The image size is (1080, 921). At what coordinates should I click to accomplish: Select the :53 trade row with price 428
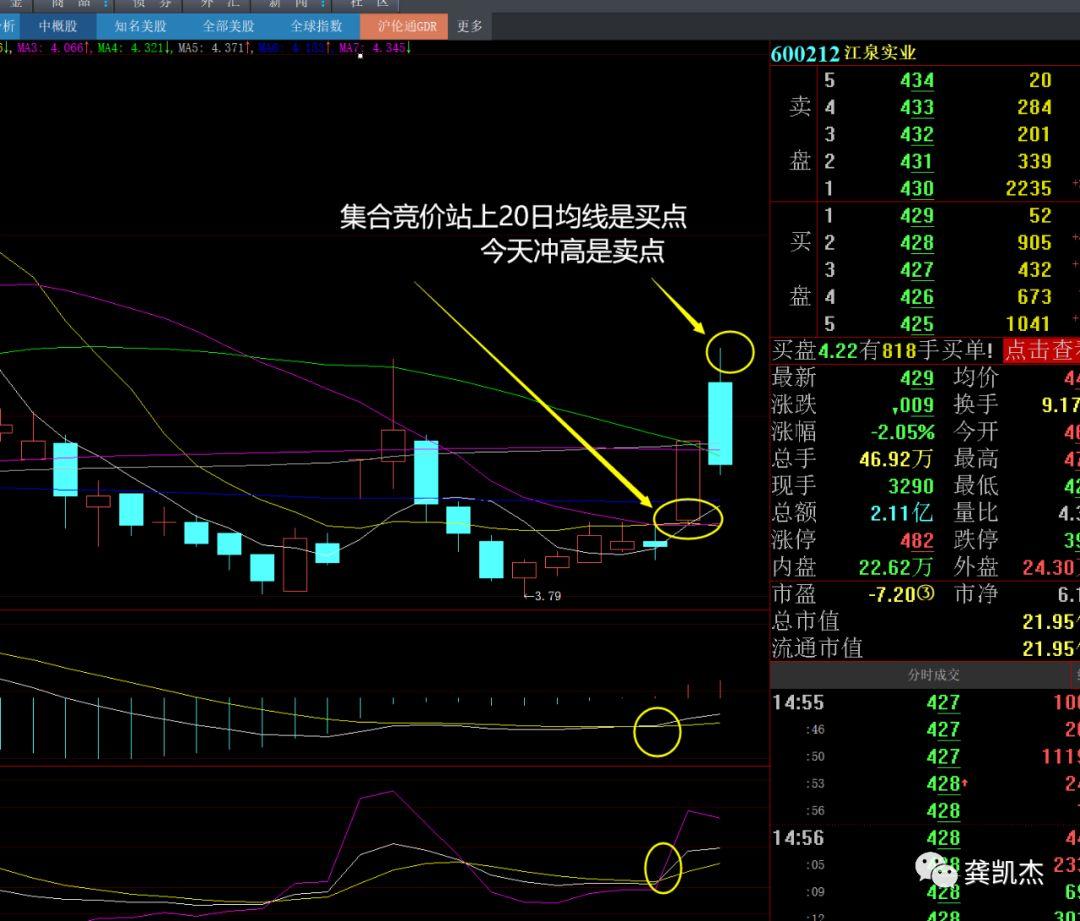925,784
